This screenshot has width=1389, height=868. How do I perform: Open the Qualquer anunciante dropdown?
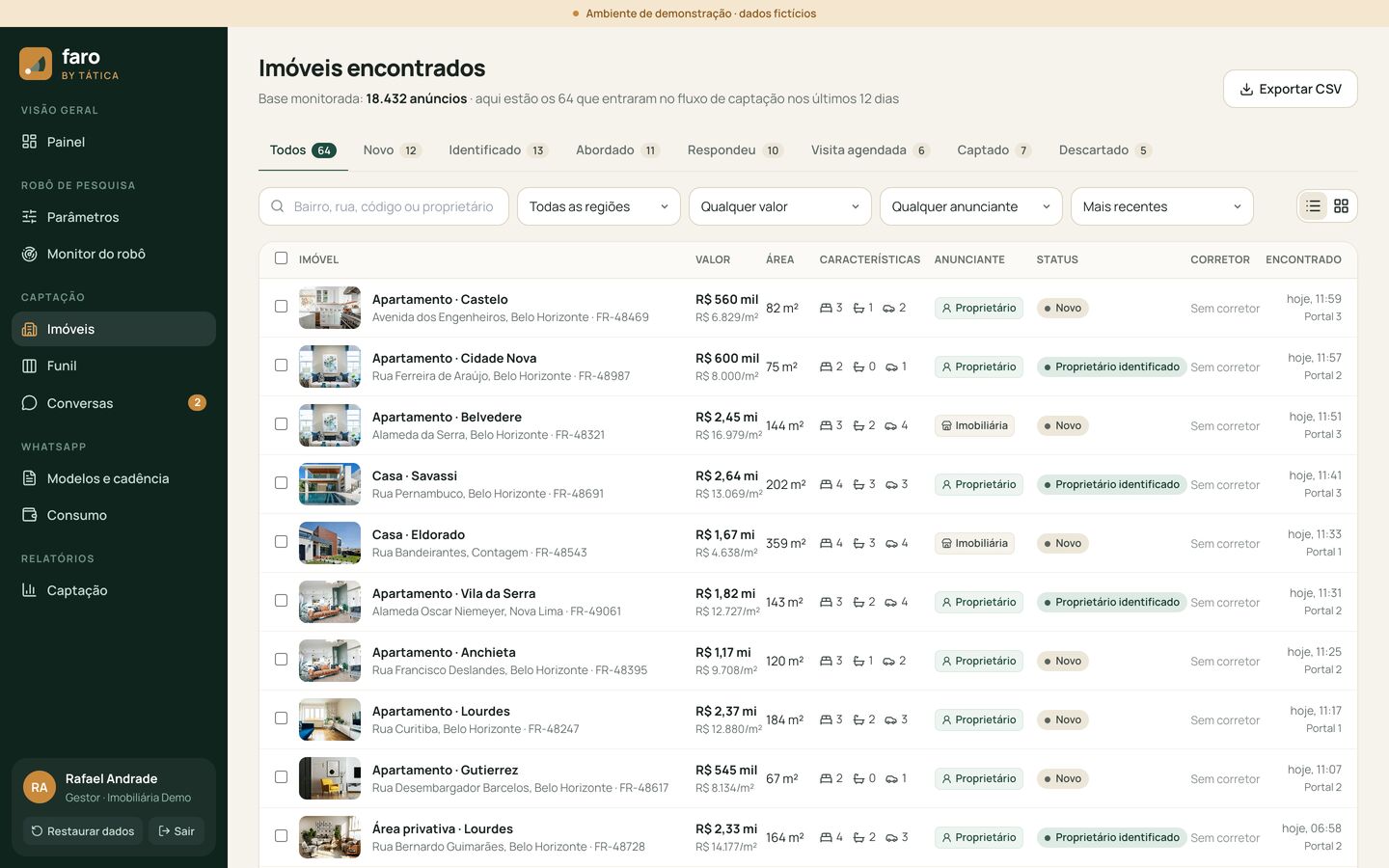[x=971, y=206]
